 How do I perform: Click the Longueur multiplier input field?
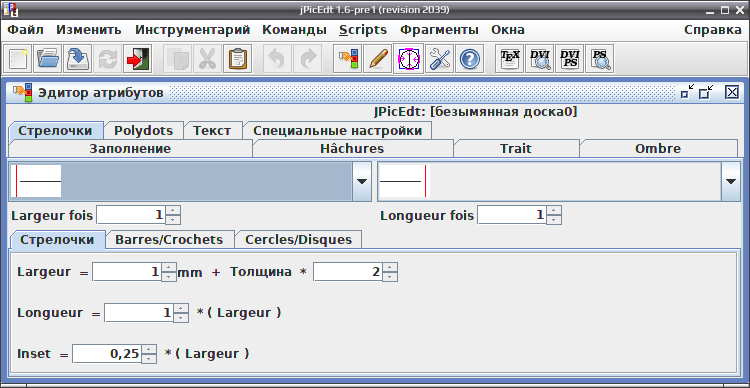tap(139, 313)
